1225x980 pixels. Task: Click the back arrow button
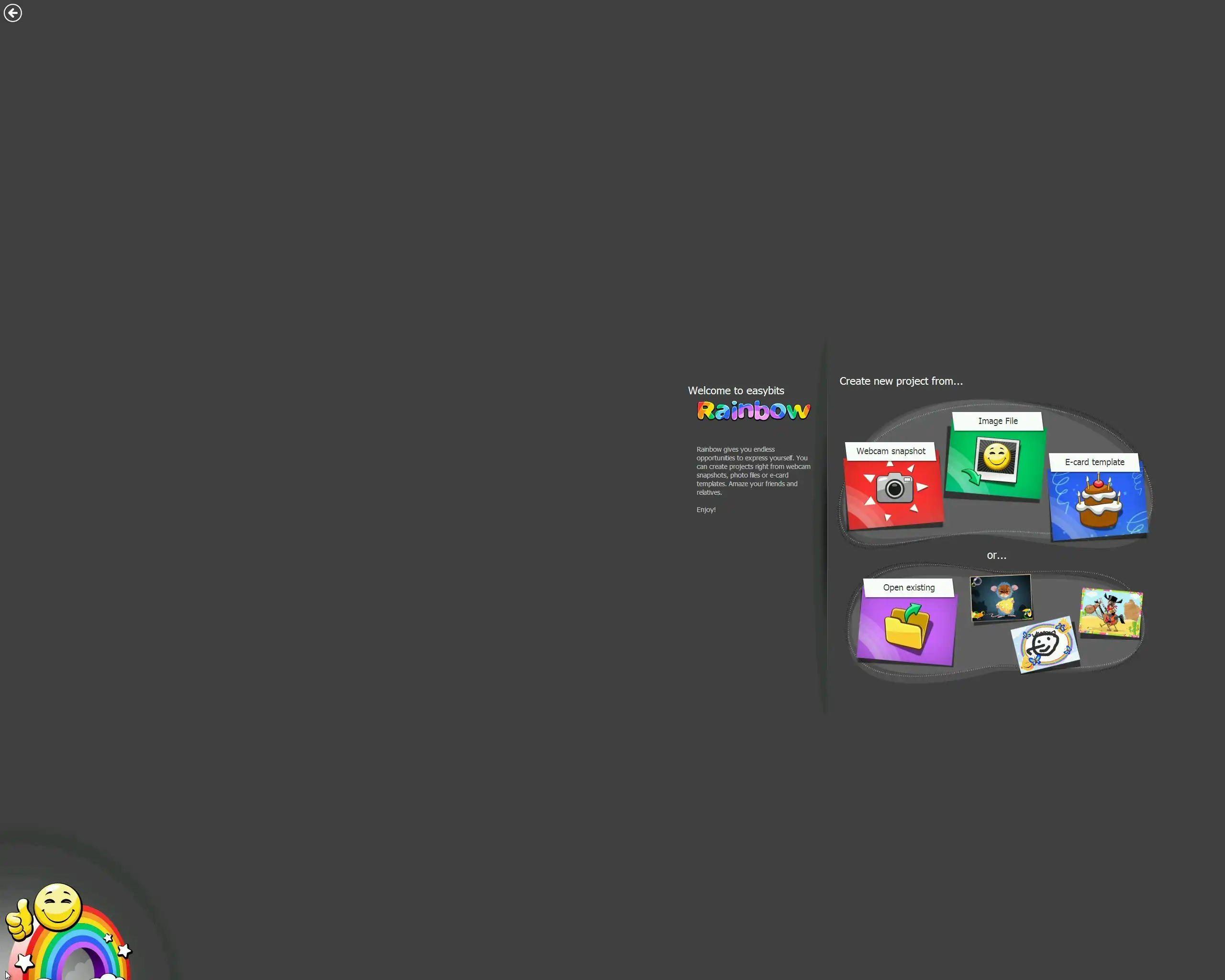tap(12, 12)
